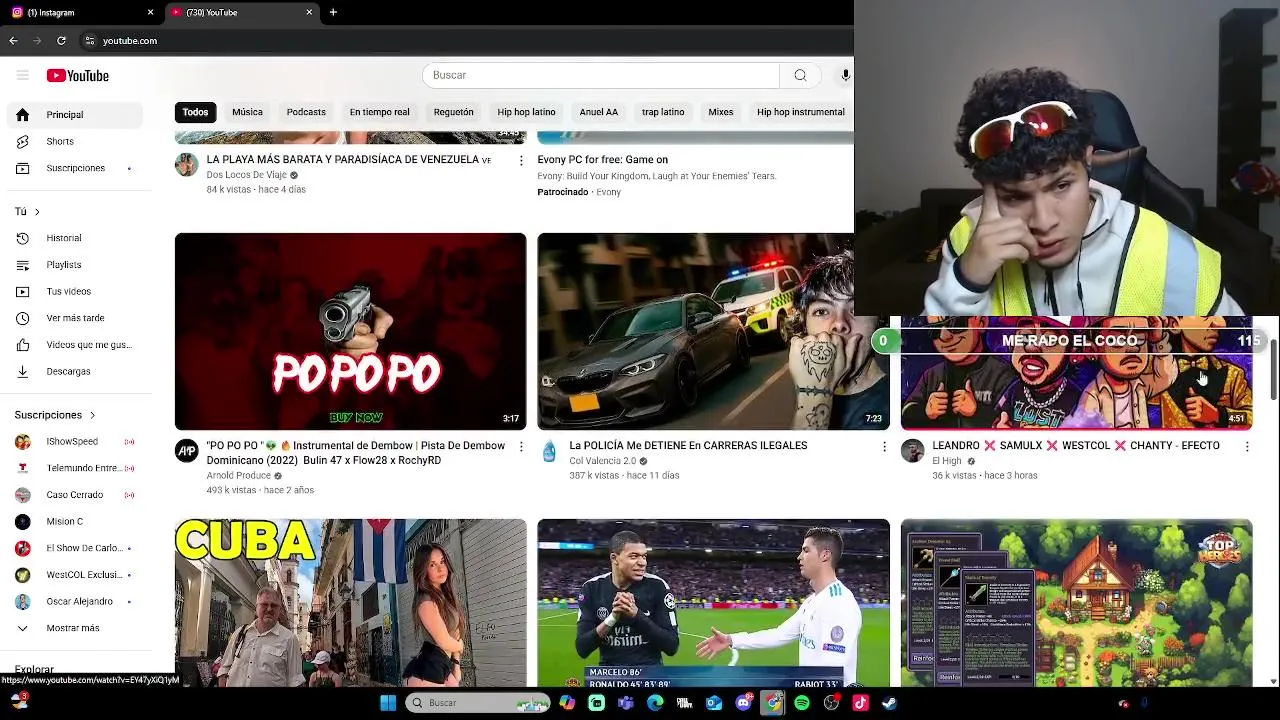Select the Mixes filter chip
Screen dimensions: 1280x720
pos(721,112)
